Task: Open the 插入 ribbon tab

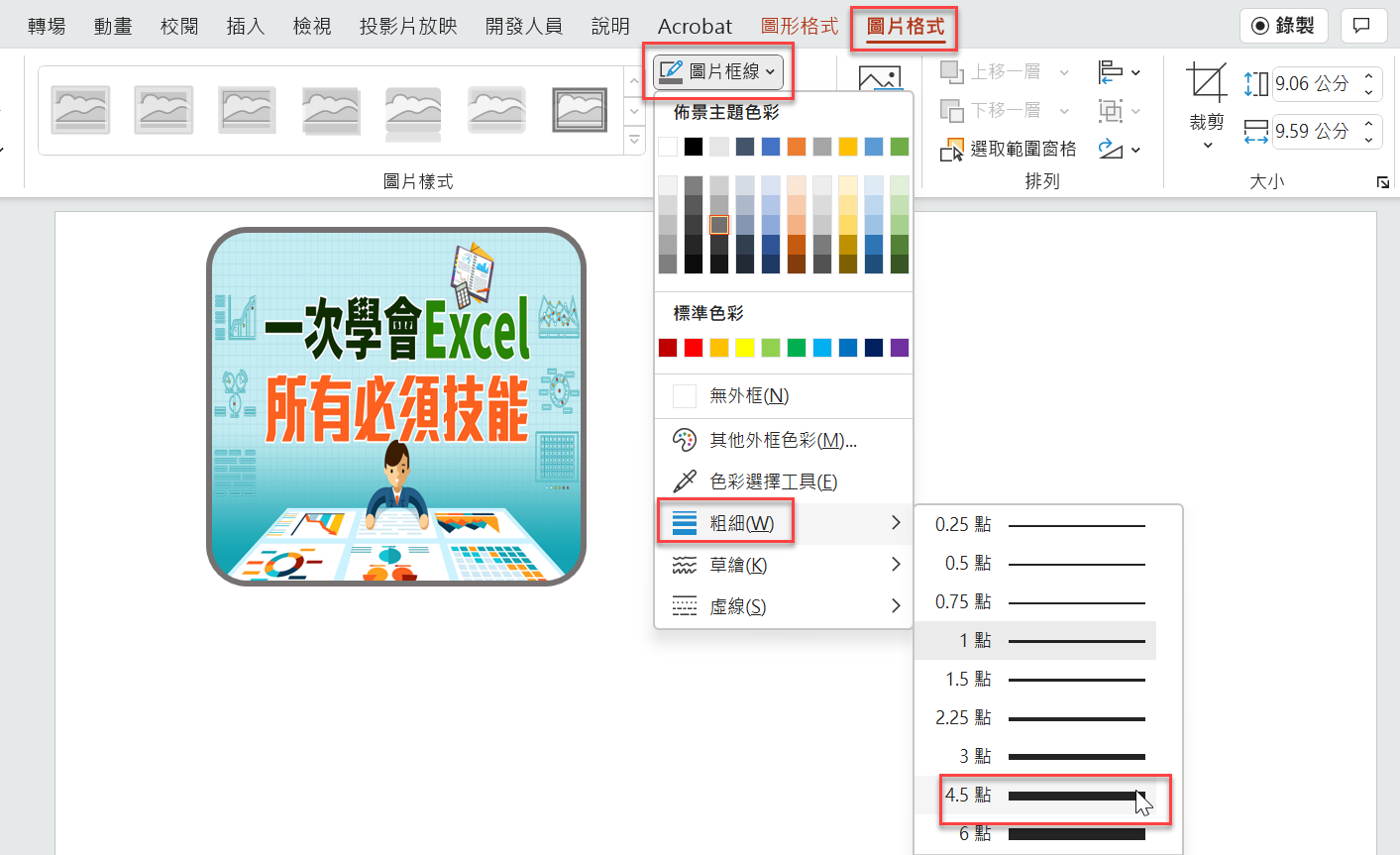Action: coord(246,26)
